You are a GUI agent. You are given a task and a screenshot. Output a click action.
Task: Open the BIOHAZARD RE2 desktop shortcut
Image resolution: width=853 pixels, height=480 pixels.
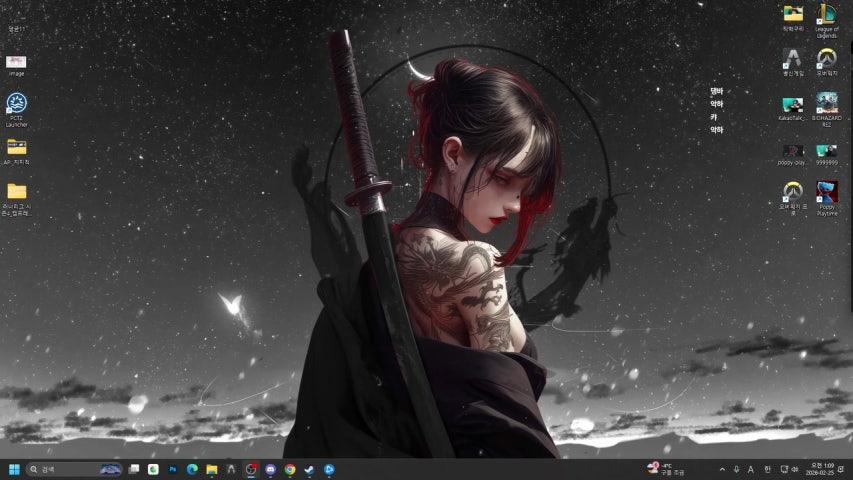(x=826, y=109)
